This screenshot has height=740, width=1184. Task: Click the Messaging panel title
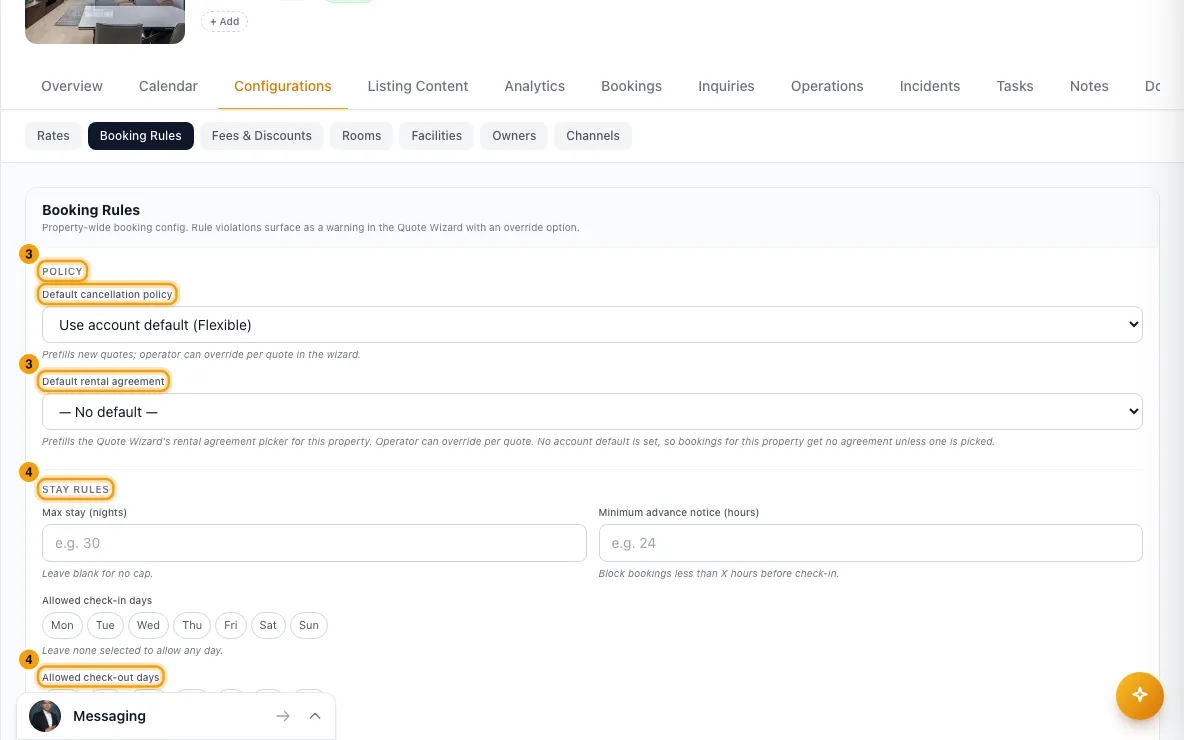click(x=109, y=716)
